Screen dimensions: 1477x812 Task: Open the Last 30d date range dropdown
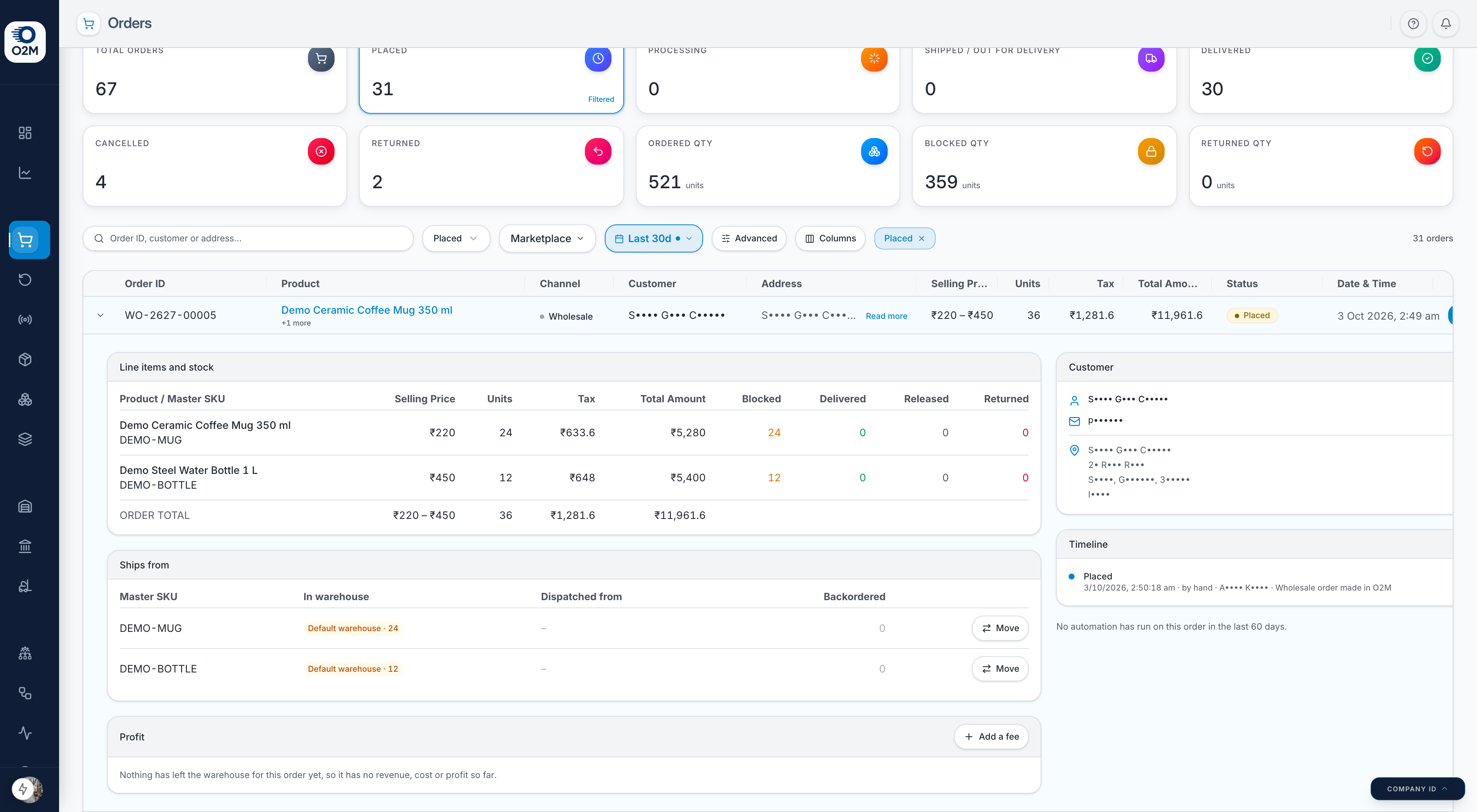(654, 238)
